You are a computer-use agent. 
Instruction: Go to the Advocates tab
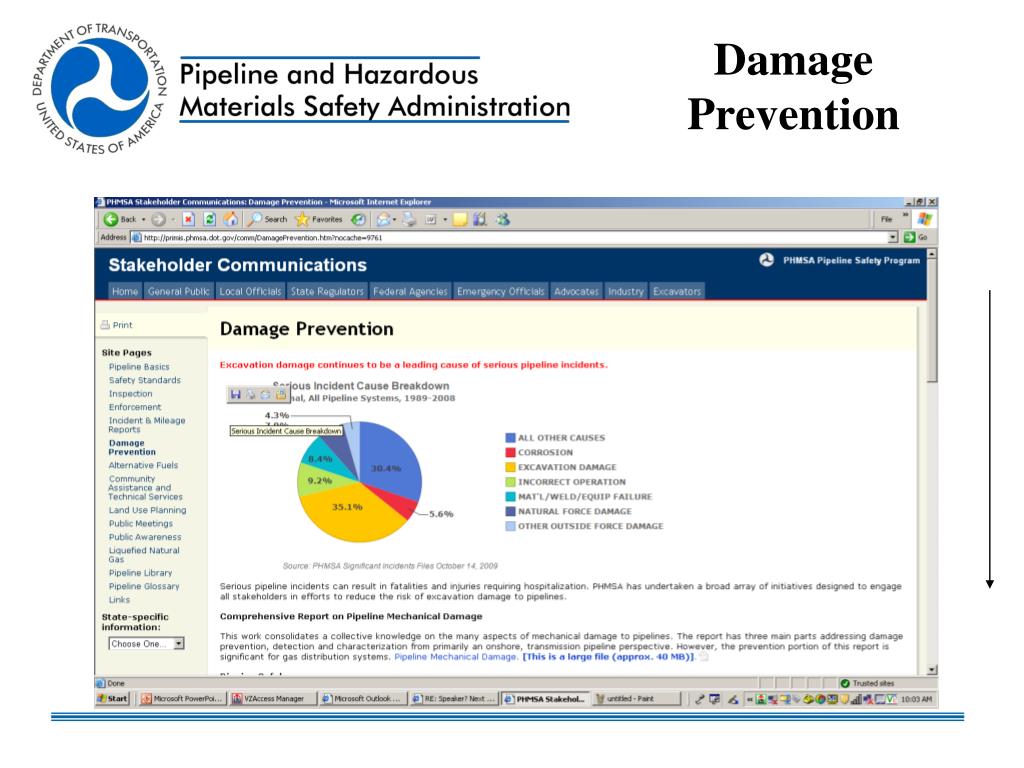click(576, 291)
